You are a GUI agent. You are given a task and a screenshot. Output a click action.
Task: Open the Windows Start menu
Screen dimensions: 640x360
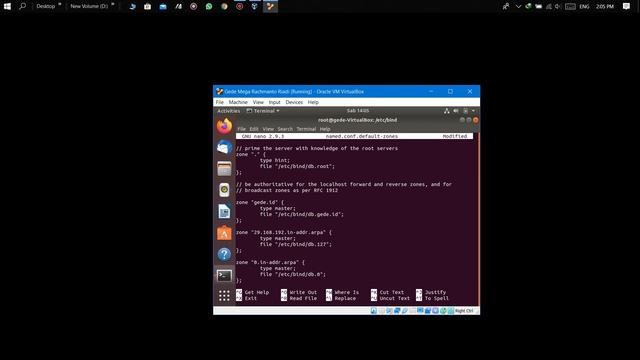7,6
